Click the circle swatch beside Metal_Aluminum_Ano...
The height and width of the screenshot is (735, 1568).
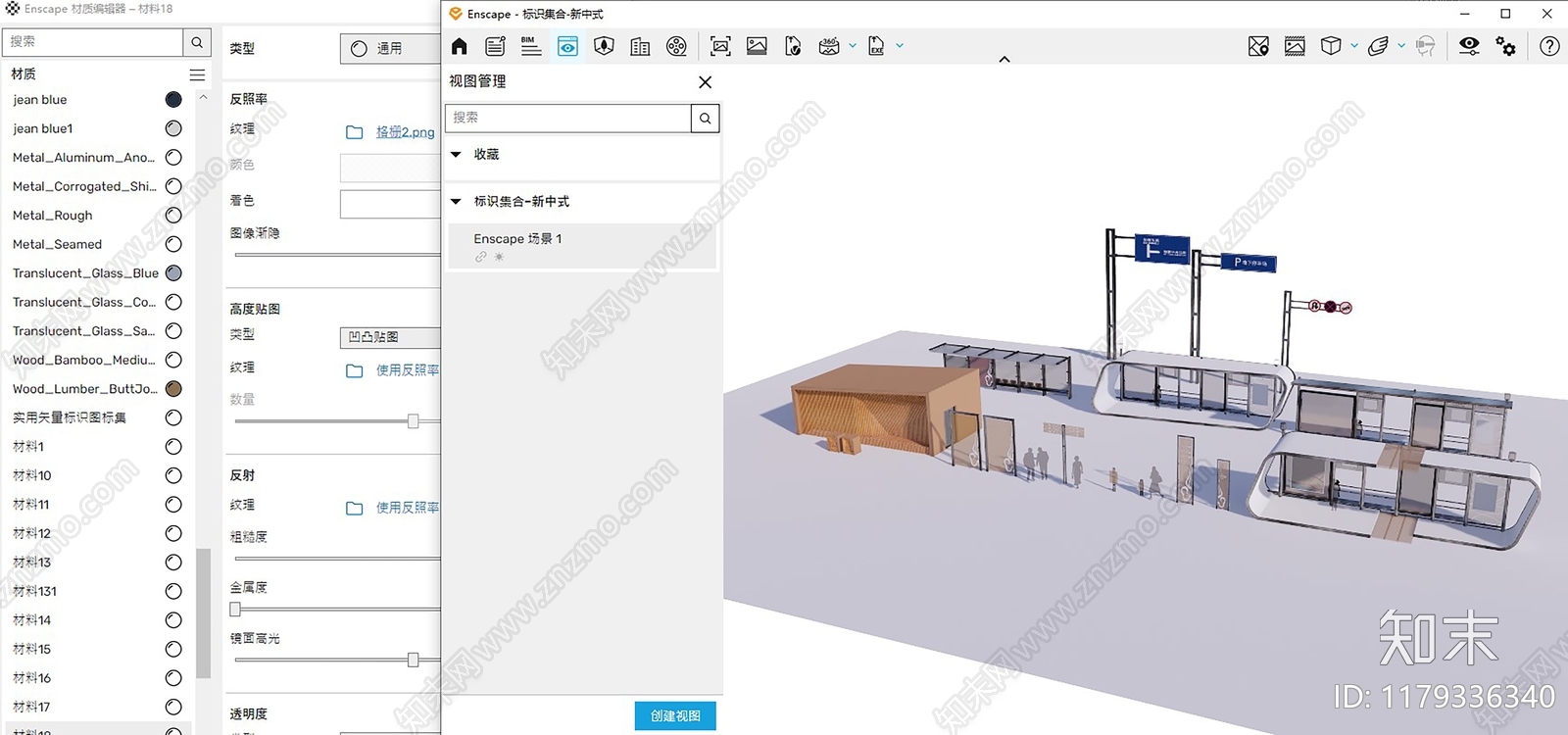(173, 157)
